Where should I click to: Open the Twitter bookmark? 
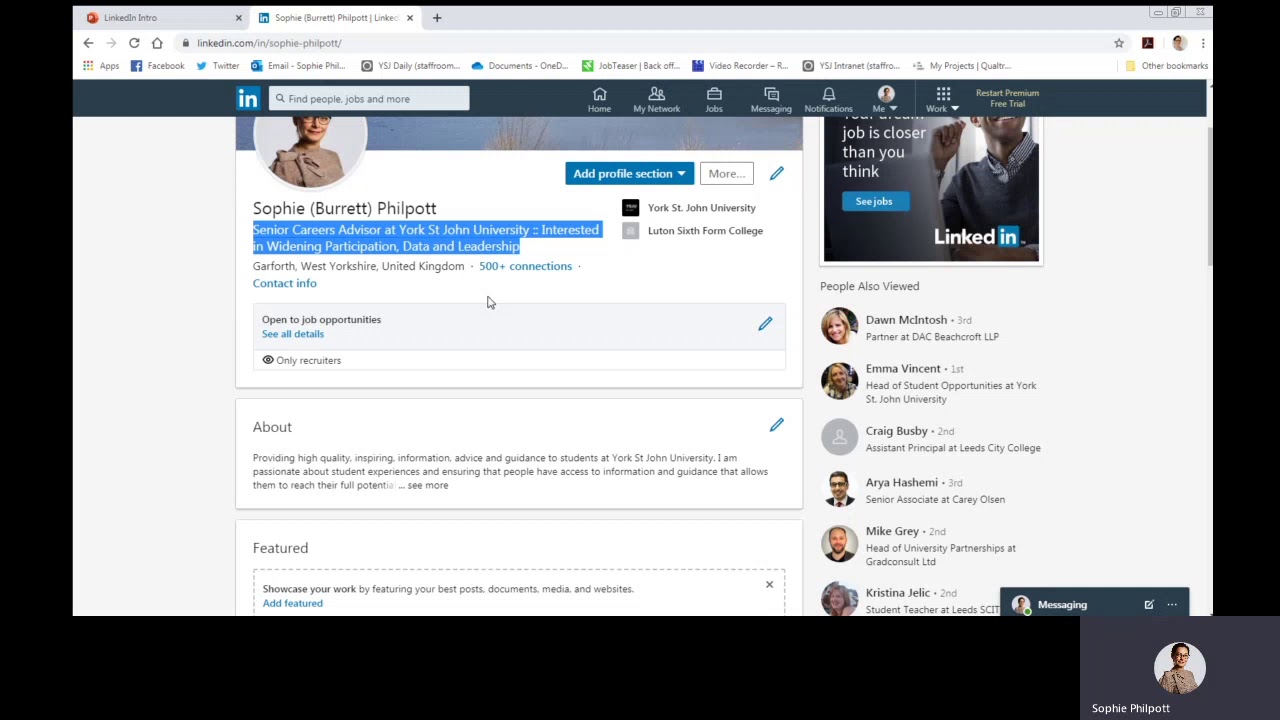[217, 66]
